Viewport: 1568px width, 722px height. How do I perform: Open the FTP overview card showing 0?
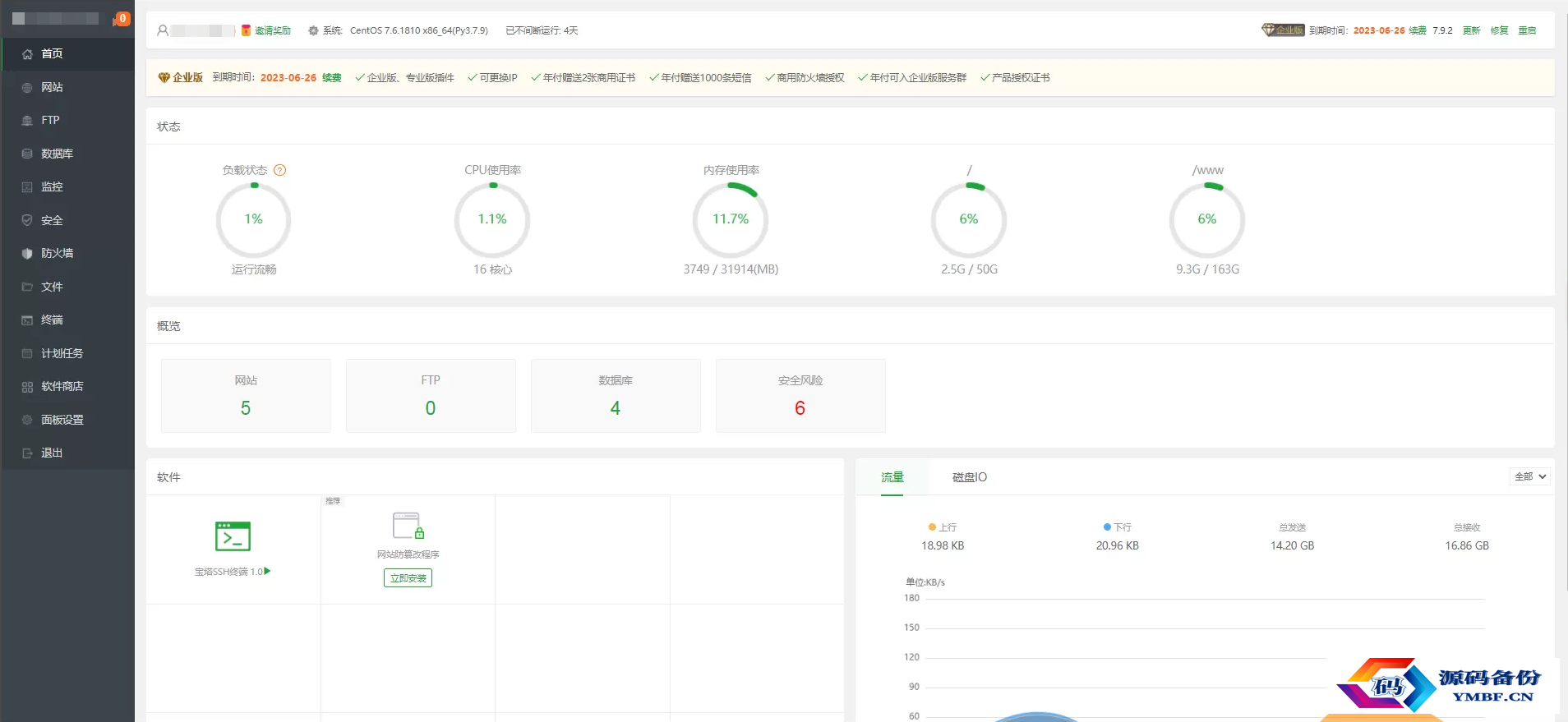pos(431,396)
